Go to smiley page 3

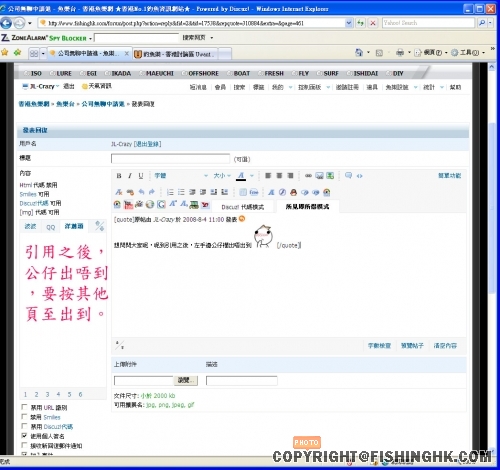click(x=47, y=394)
